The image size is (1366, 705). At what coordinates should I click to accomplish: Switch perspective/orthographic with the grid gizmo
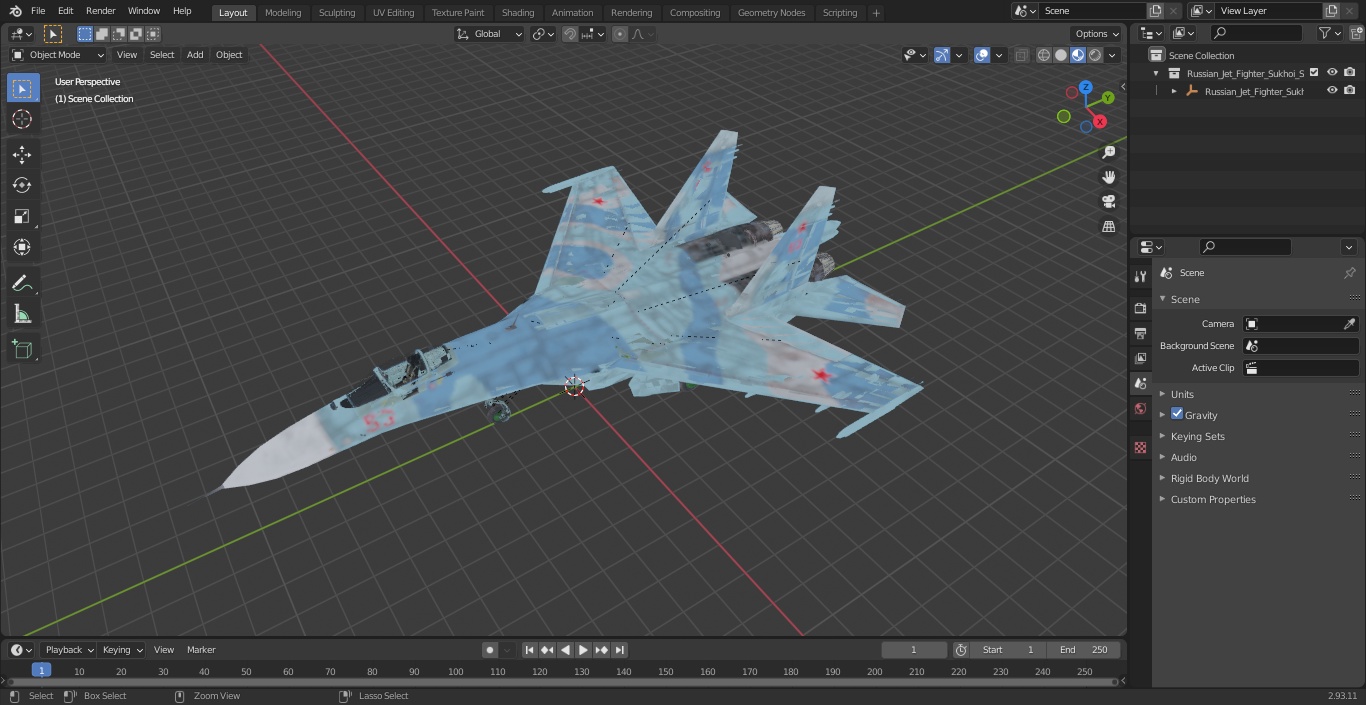[1108, 227]
